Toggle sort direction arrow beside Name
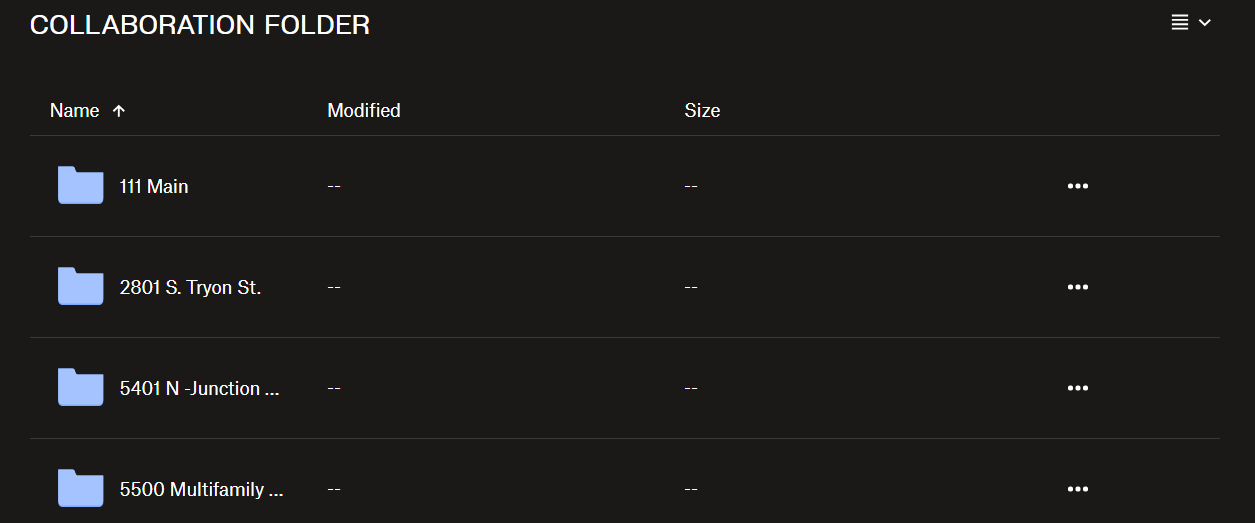1255x523 pixels. coord(119,111)
